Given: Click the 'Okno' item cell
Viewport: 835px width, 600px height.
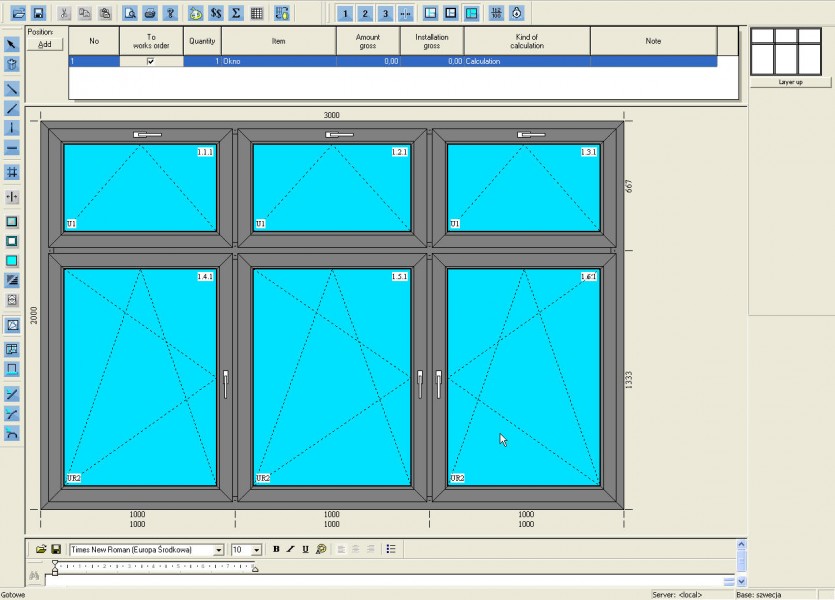Looking at the screenshot, I should click(279, 61).
